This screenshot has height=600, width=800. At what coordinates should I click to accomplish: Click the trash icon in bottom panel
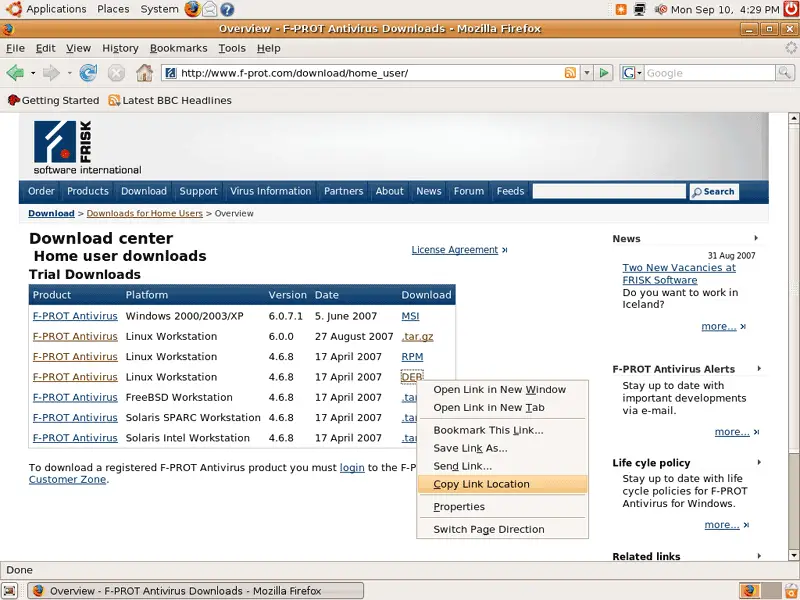[x=792, y=591]
